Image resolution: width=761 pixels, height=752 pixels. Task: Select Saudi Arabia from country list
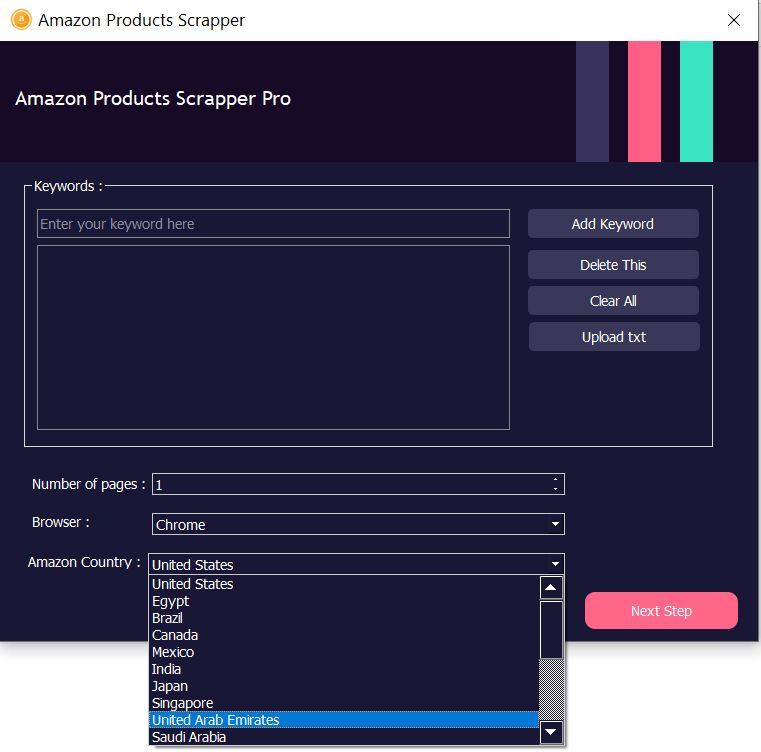[x=344, y=737]
